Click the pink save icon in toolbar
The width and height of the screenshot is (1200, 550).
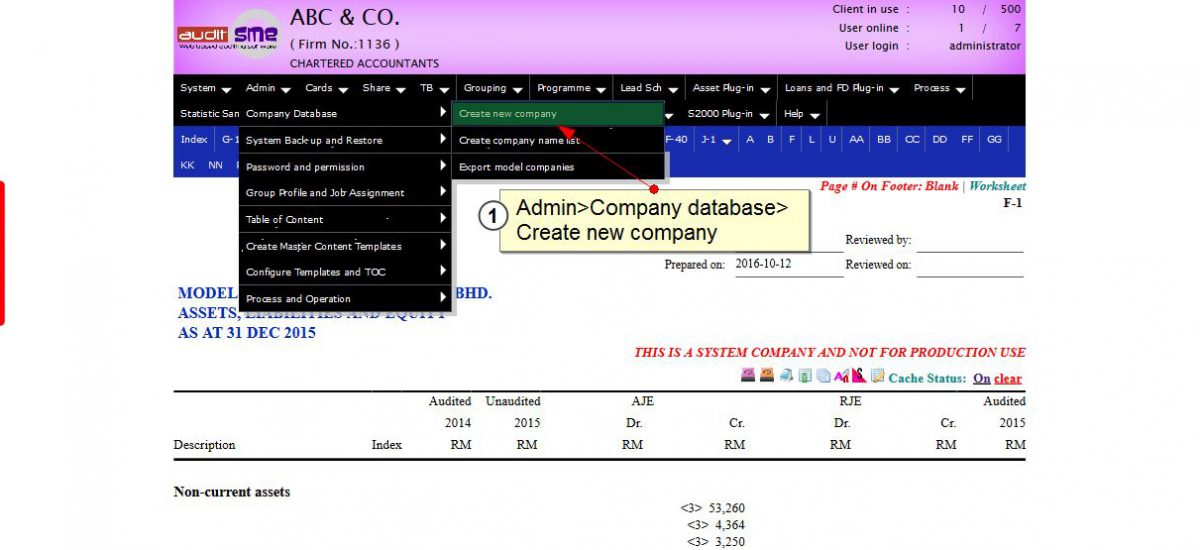(x=747, y=376)
